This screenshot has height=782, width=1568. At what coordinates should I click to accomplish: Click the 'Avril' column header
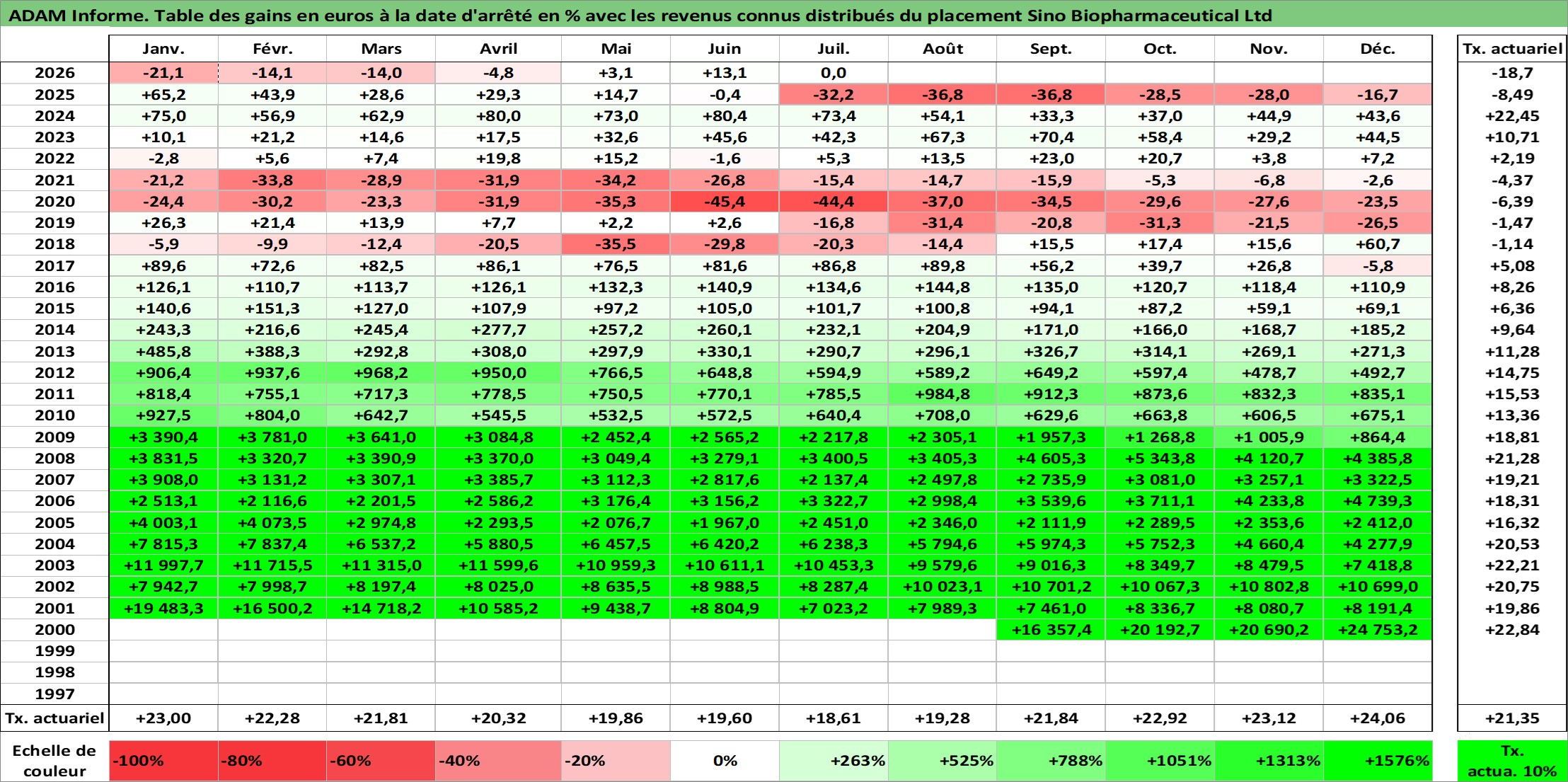498,49
